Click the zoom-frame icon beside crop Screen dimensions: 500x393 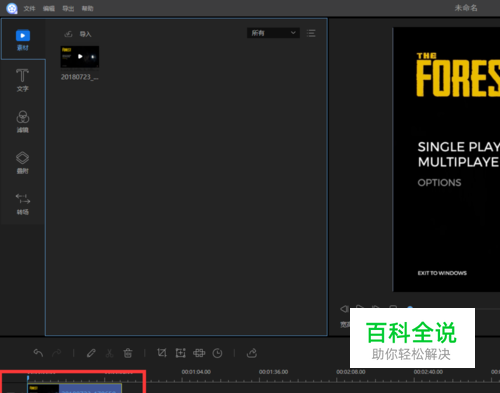coord(180,353)
